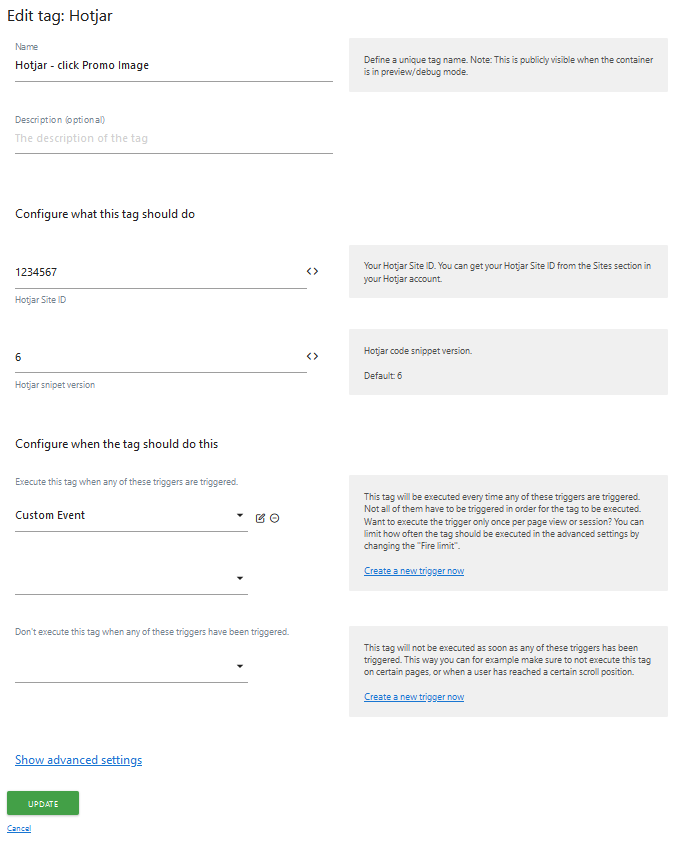The image size is (681, 846).
Task: Insert a variable into the Hotjar snippet version field
Action: [312, 356]
